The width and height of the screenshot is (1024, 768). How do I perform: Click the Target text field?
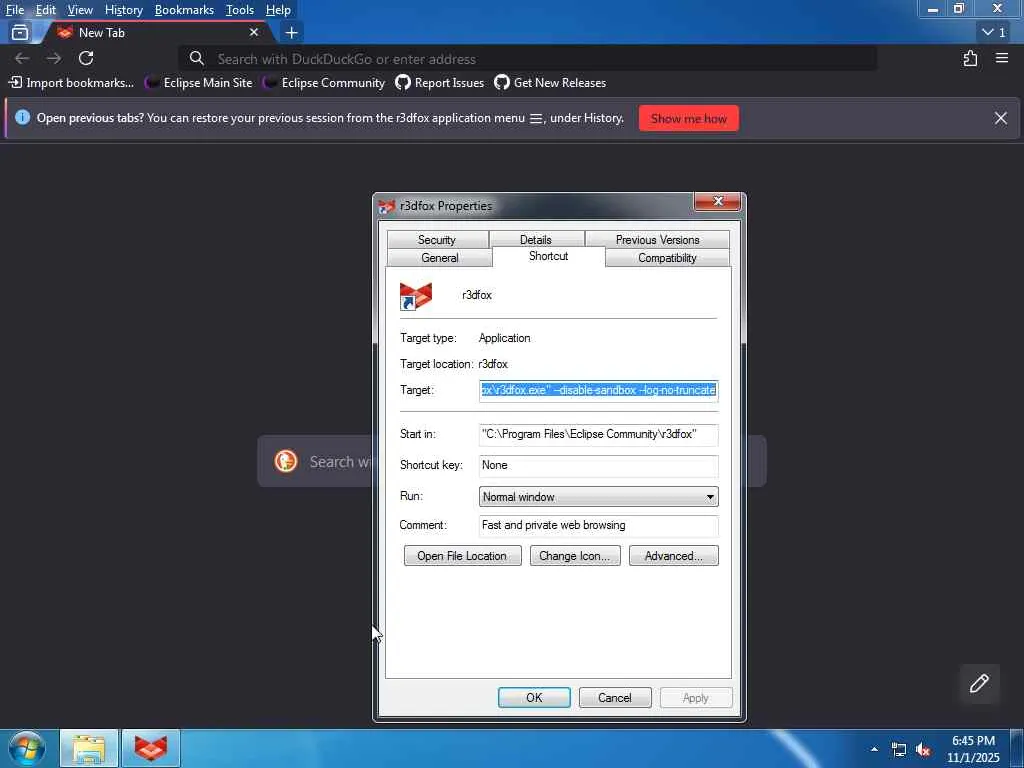click(598, 391)
